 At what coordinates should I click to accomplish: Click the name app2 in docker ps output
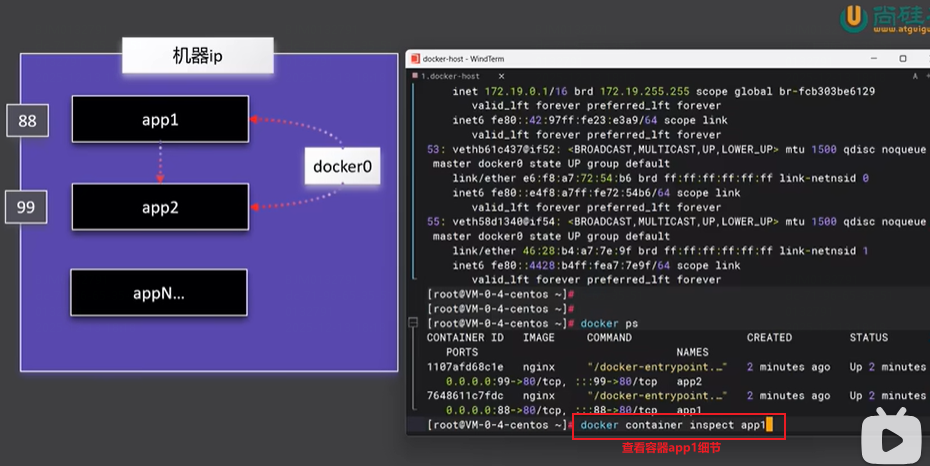[689, 381]
